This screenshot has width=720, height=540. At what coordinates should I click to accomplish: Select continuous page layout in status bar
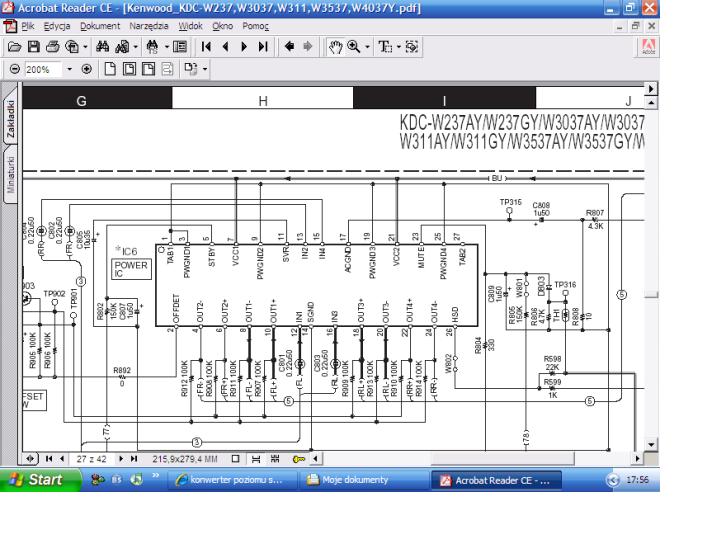point(256,458)
